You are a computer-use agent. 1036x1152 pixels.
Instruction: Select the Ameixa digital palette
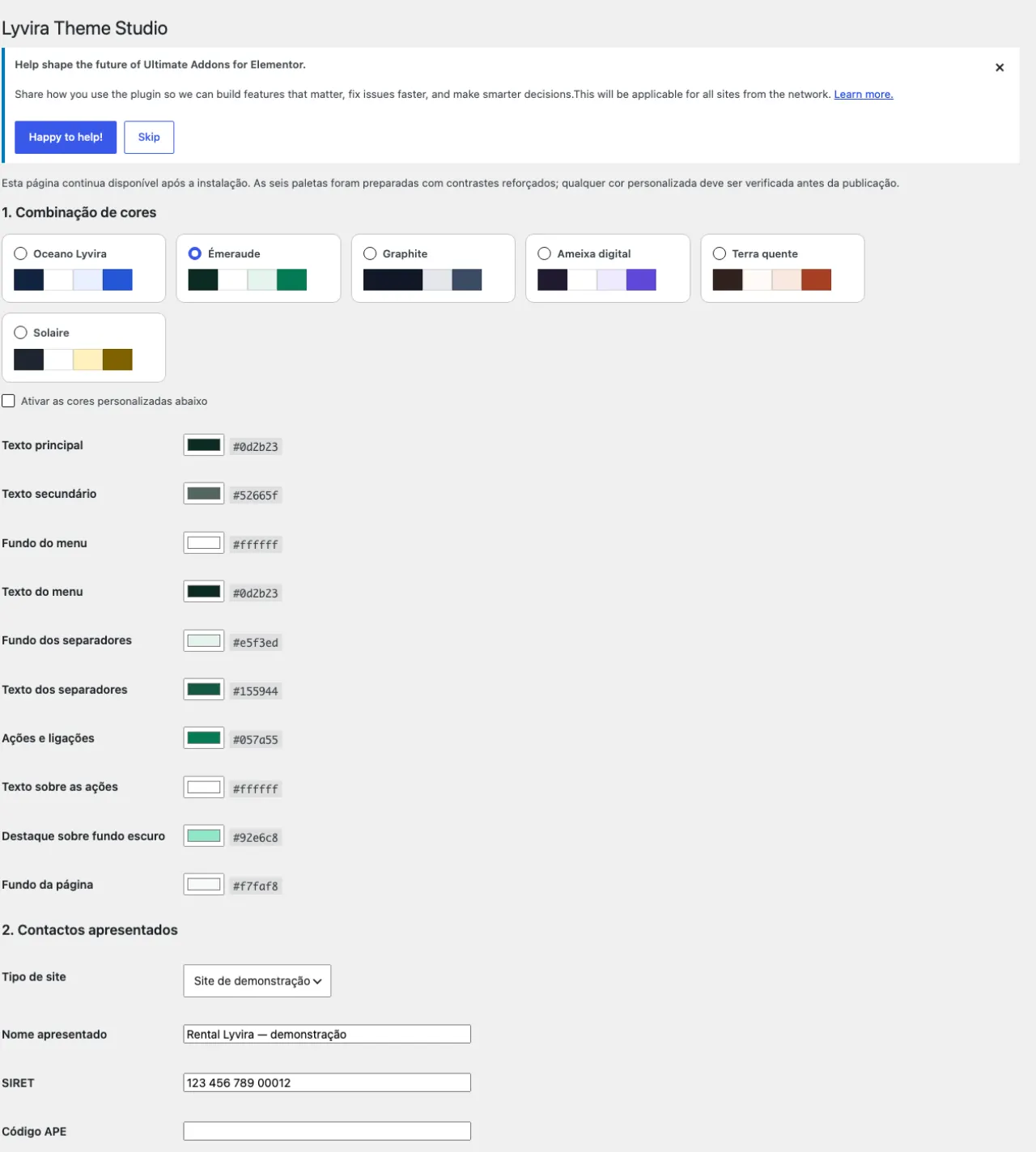[545, 253]
